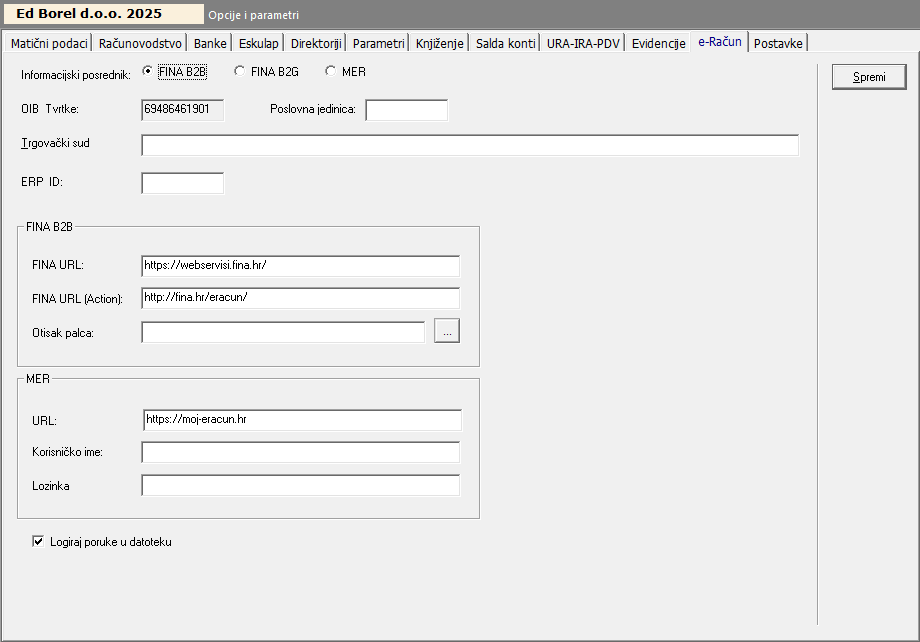Toggle the Logiraj poruke u datoteku checkbox
920x642 pixels.
tap(38, 542)
